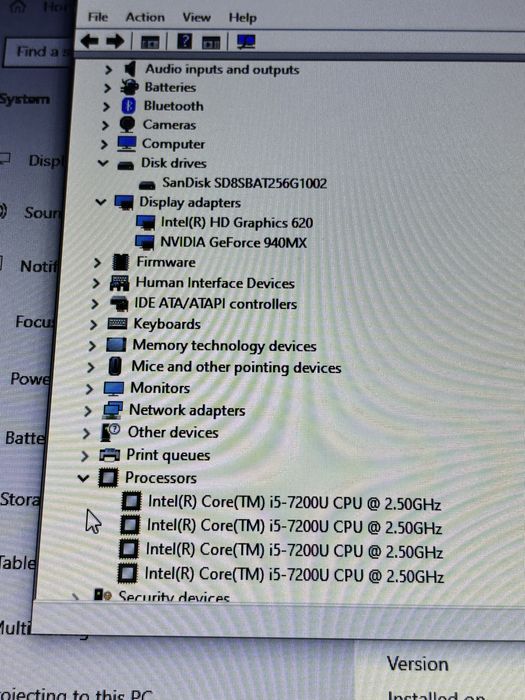The width and height of the screenshot is (525, 700).
Task: Click the Bluetooth logo icon
Action: tap(129, 106)
